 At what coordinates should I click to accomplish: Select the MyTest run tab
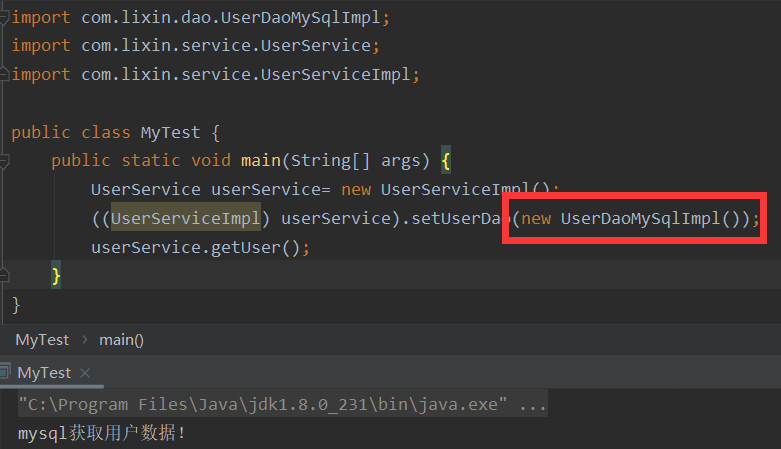[52, 373]
